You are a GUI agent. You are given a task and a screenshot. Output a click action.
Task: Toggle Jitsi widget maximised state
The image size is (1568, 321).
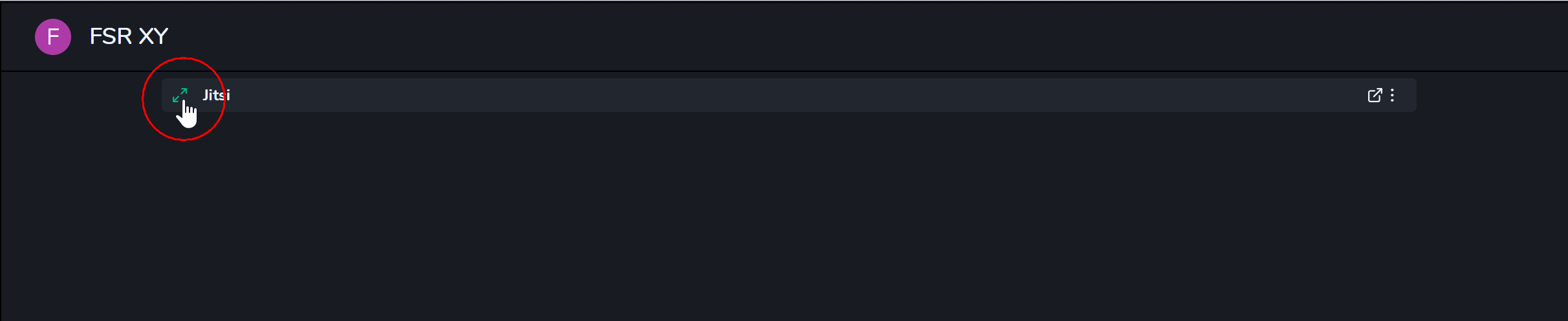(x=180, y=95)
